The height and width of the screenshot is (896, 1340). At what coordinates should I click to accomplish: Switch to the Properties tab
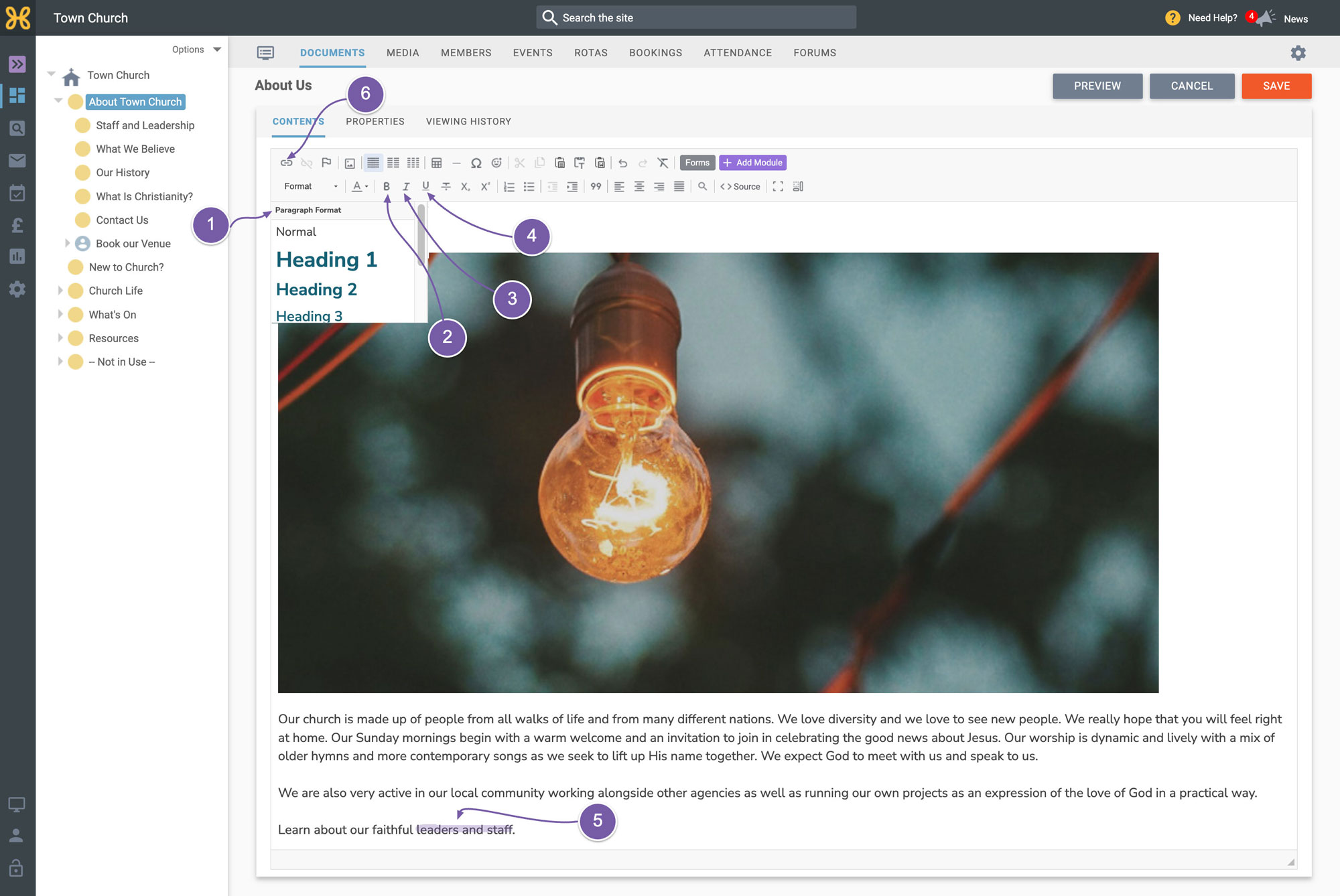[375, 121]
